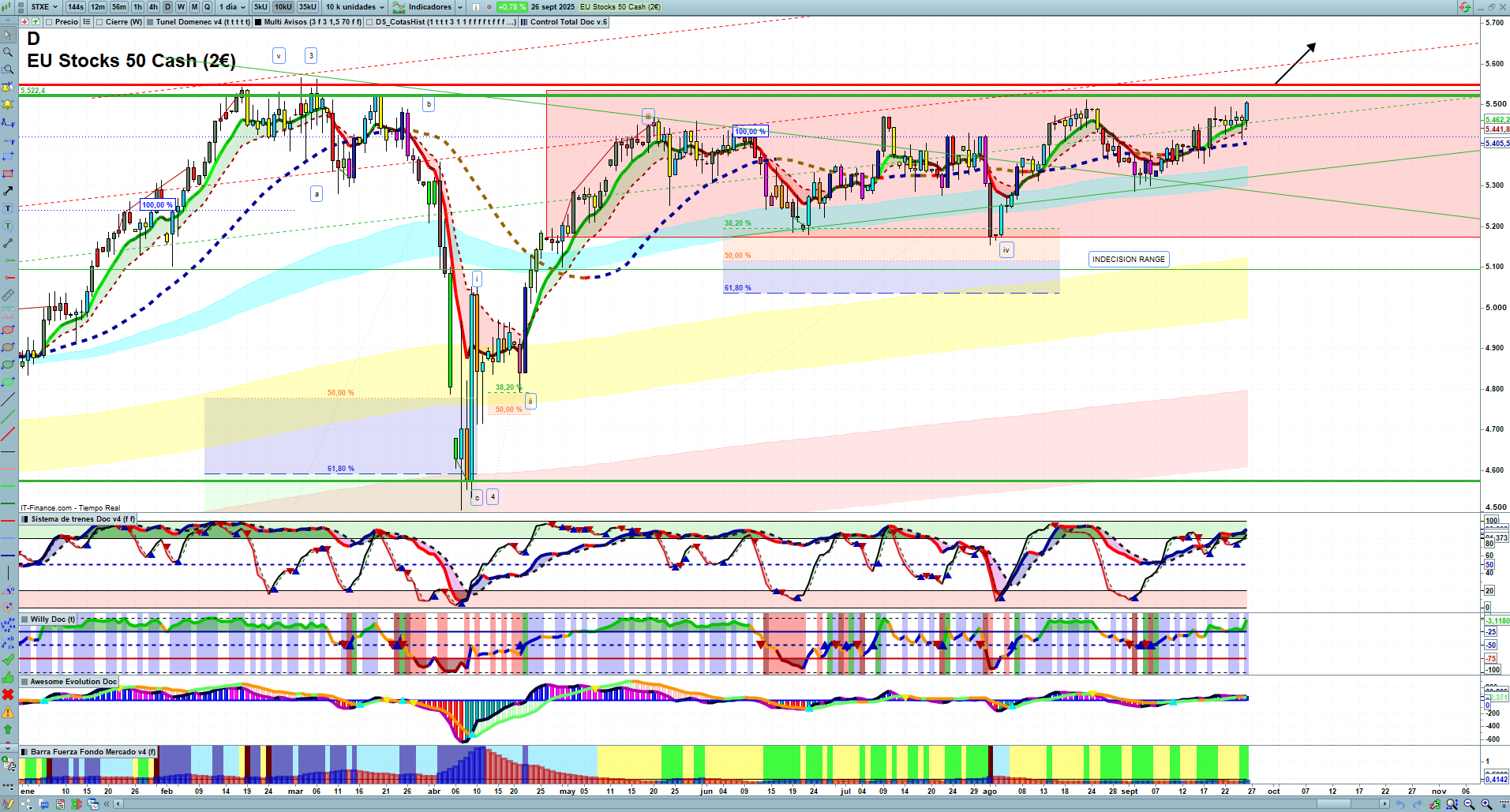1510x812 pixels.
Task: Click the red X delete icon
Action: [8, 694]
